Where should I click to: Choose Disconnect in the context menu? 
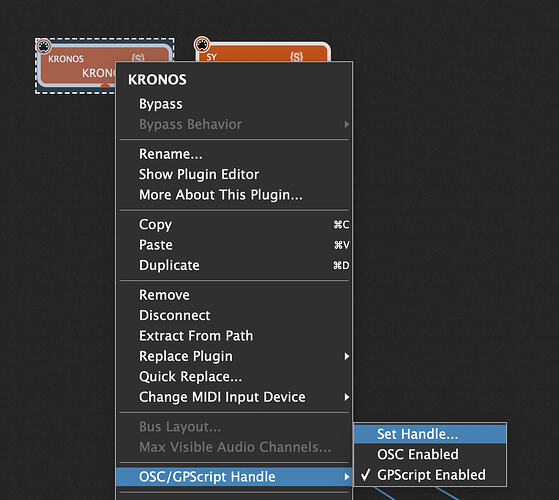pyautogui.click(x=234, y=315)
